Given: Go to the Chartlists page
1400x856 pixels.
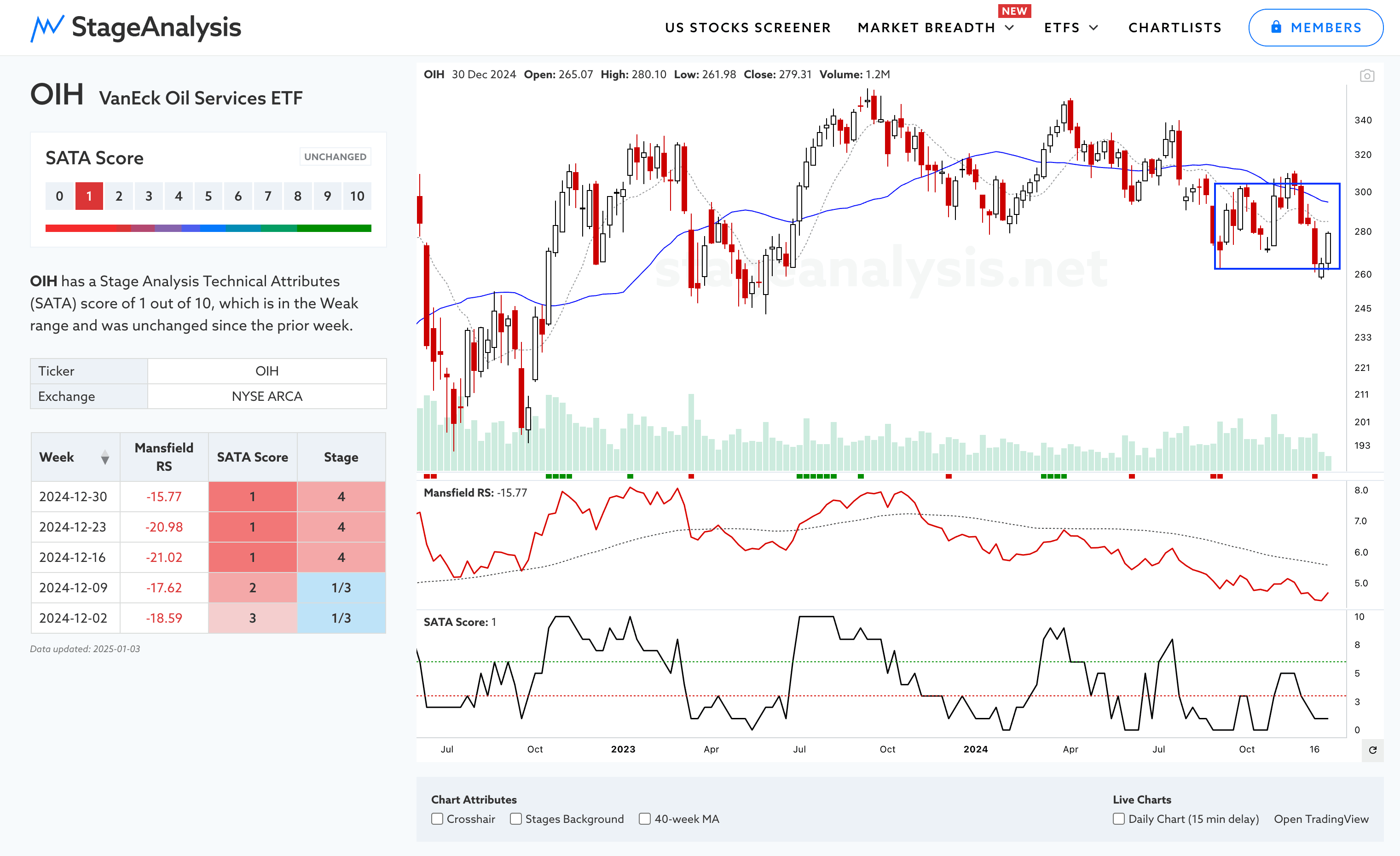Looking at the screenshot, I should pos(1174,28).
